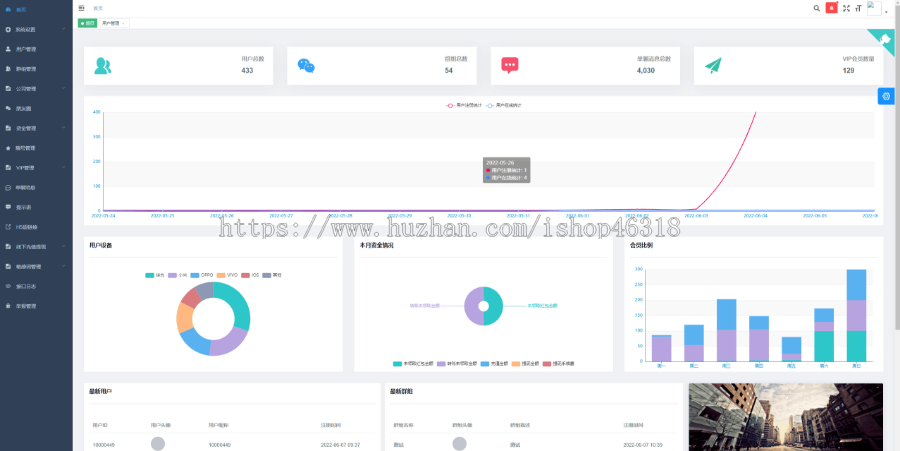This screenshot has height=451, width=900.
Task: Click the green paper plane VIP icon
Action: pyautogui.click(x=713, y=65)
